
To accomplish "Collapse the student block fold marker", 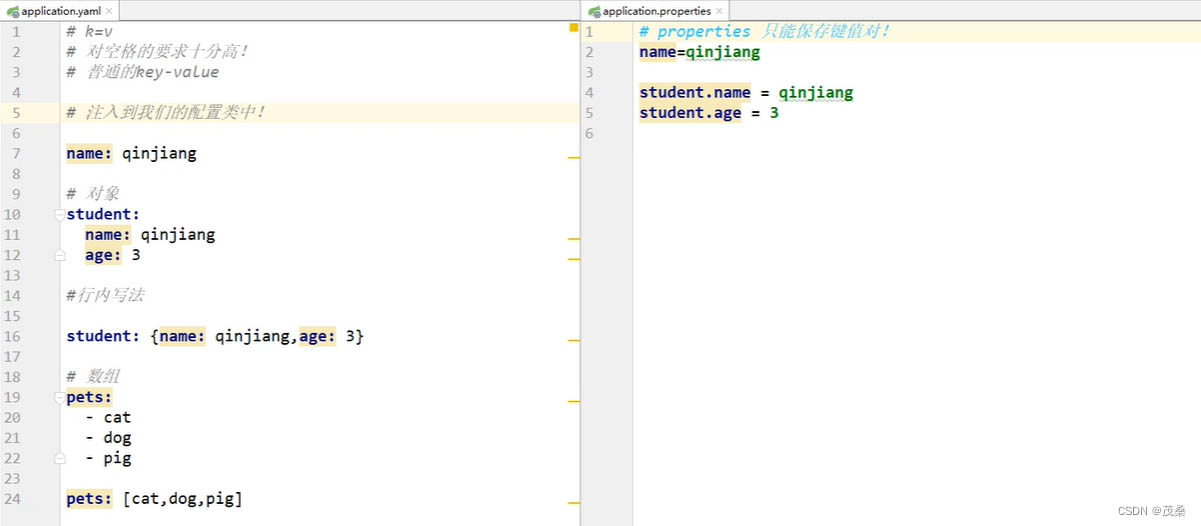I will click(x=60, y=214).
